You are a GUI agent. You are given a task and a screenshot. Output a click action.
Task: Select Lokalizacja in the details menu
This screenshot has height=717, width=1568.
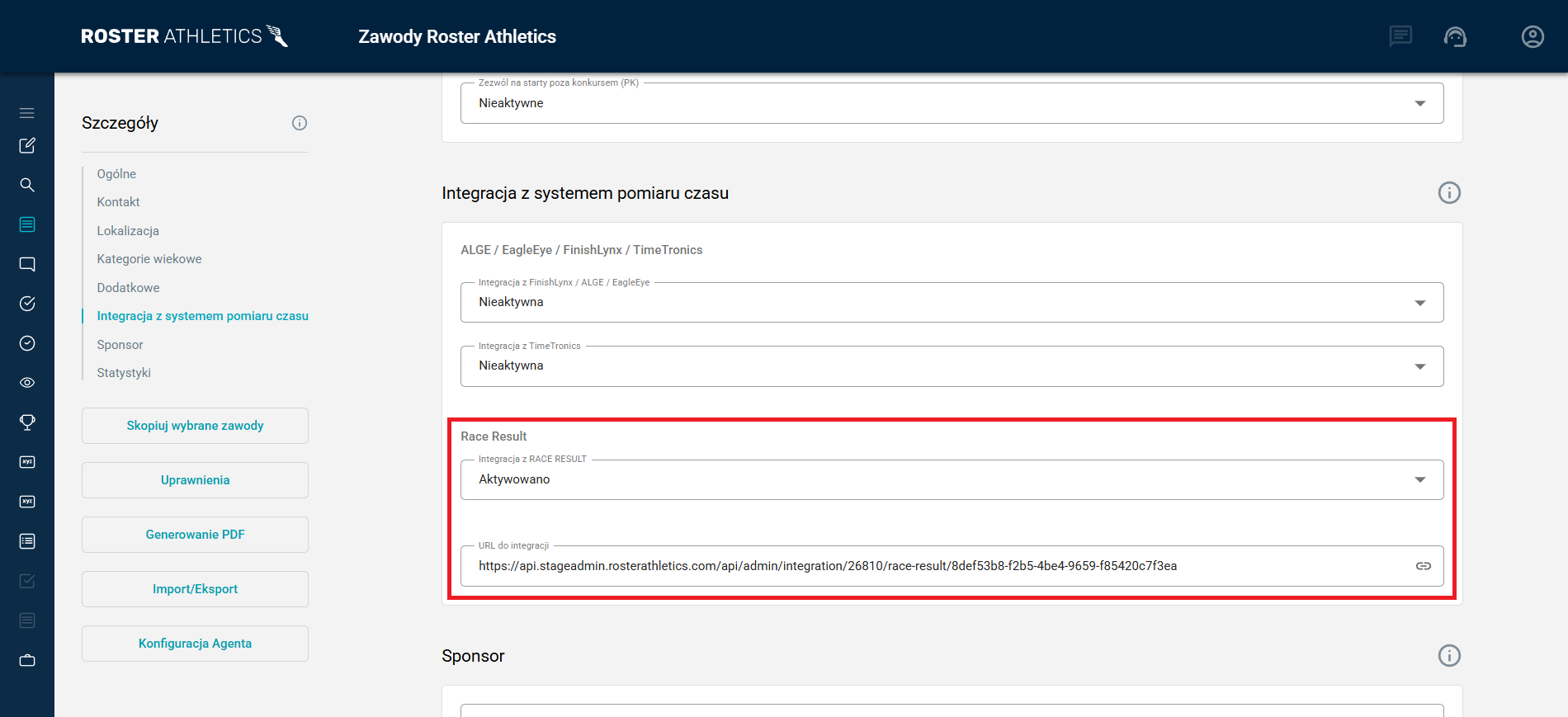(128, 231)
